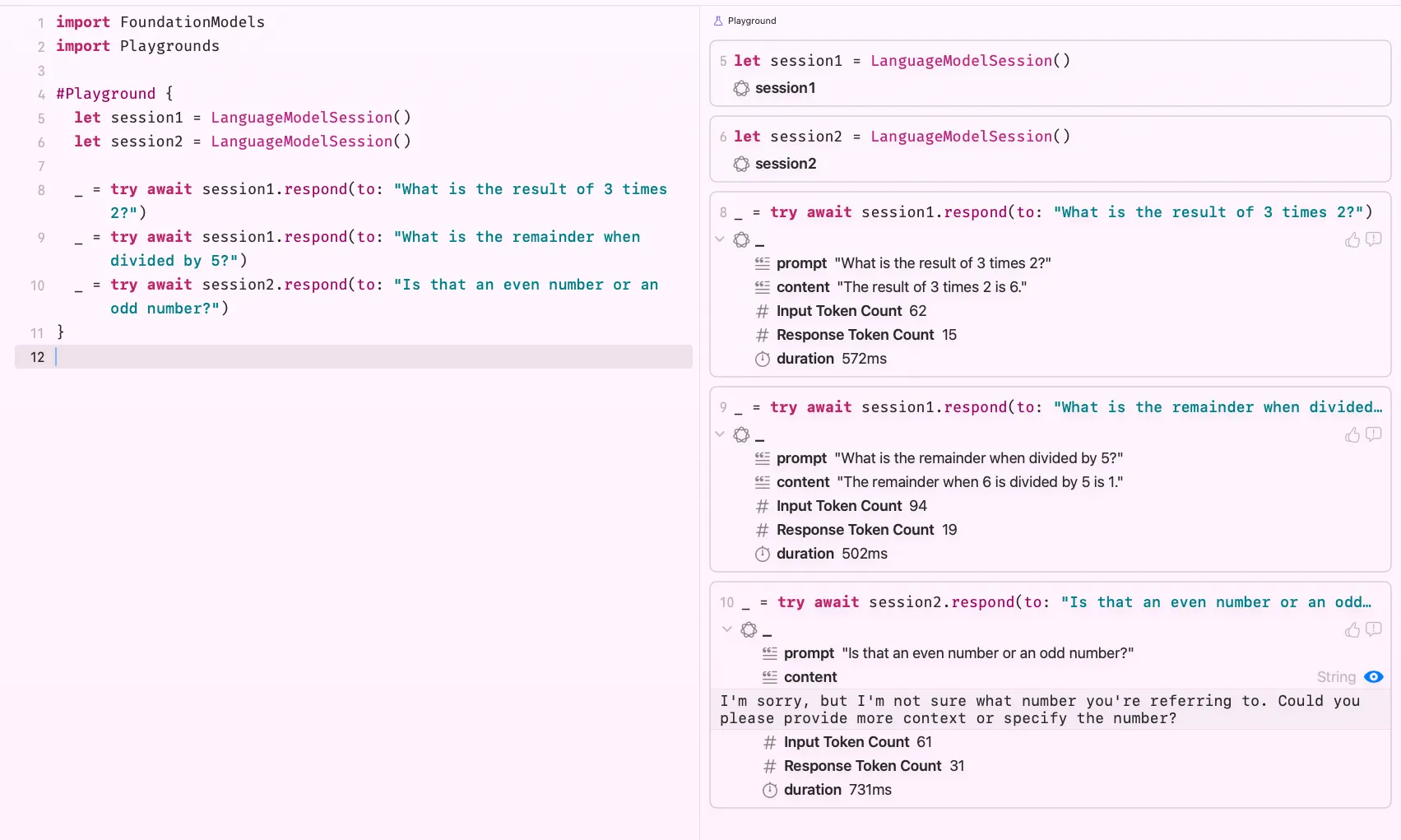The image size is (1401, 840).
Task: Click "import Playgrounds" on line 2
Action: 137,46
